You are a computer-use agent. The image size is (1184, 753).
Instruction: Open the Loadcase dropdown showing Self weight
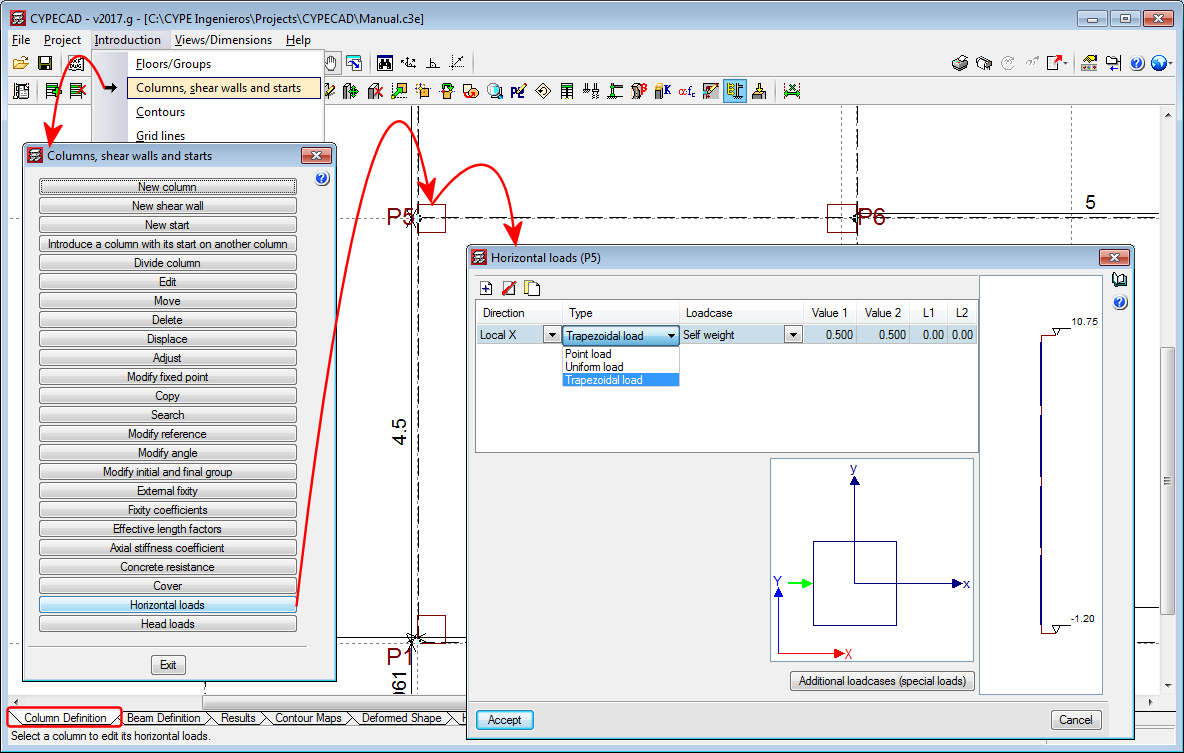click(x=793, y=336)
